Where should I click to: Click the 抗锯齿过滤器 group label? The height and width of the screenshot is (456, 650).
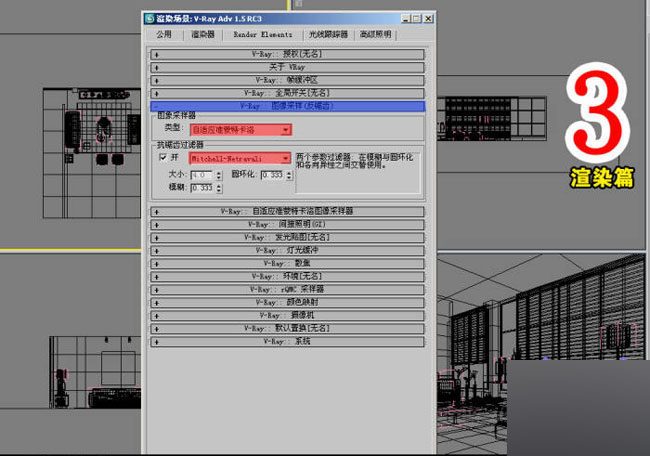[180, 145]
